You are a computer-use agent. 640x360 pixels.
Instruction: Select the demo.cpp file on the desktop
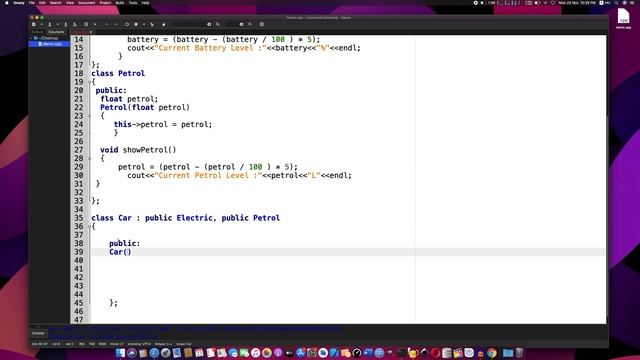623,18
